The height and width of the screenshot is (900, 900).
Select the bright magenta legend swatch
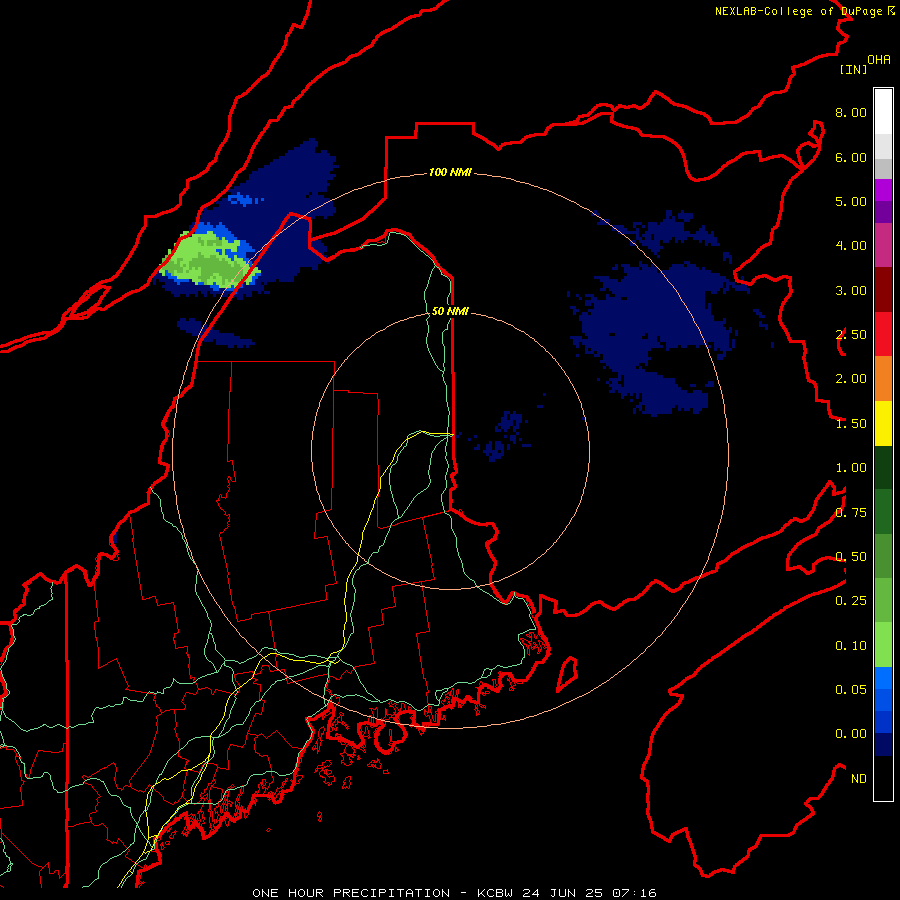pyautogui.click(x=883, y=190)
